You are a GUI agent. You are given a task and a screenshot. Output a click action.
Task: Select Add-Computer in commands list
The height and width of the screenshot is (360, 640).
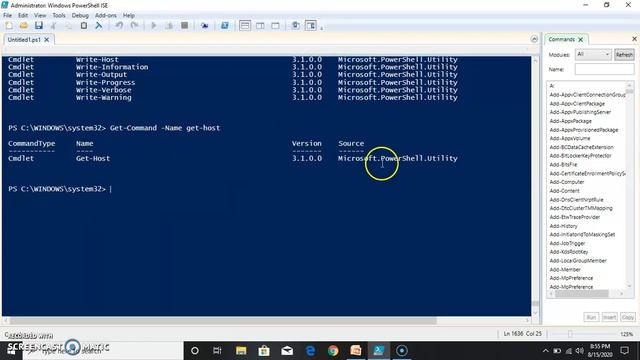[567, 182]
